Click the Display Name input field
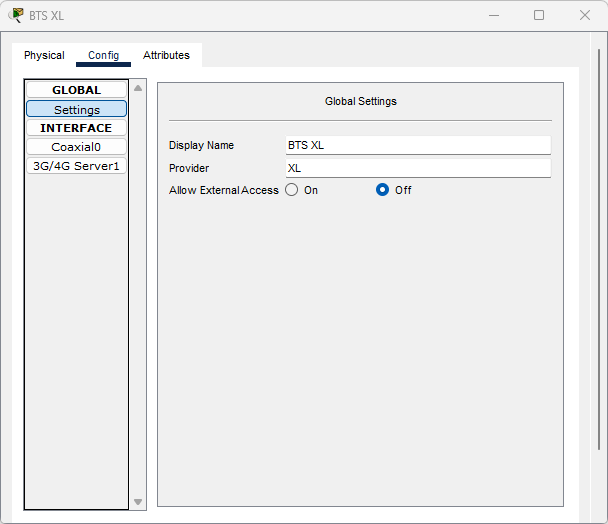608x524 pixels. (418, 145)
